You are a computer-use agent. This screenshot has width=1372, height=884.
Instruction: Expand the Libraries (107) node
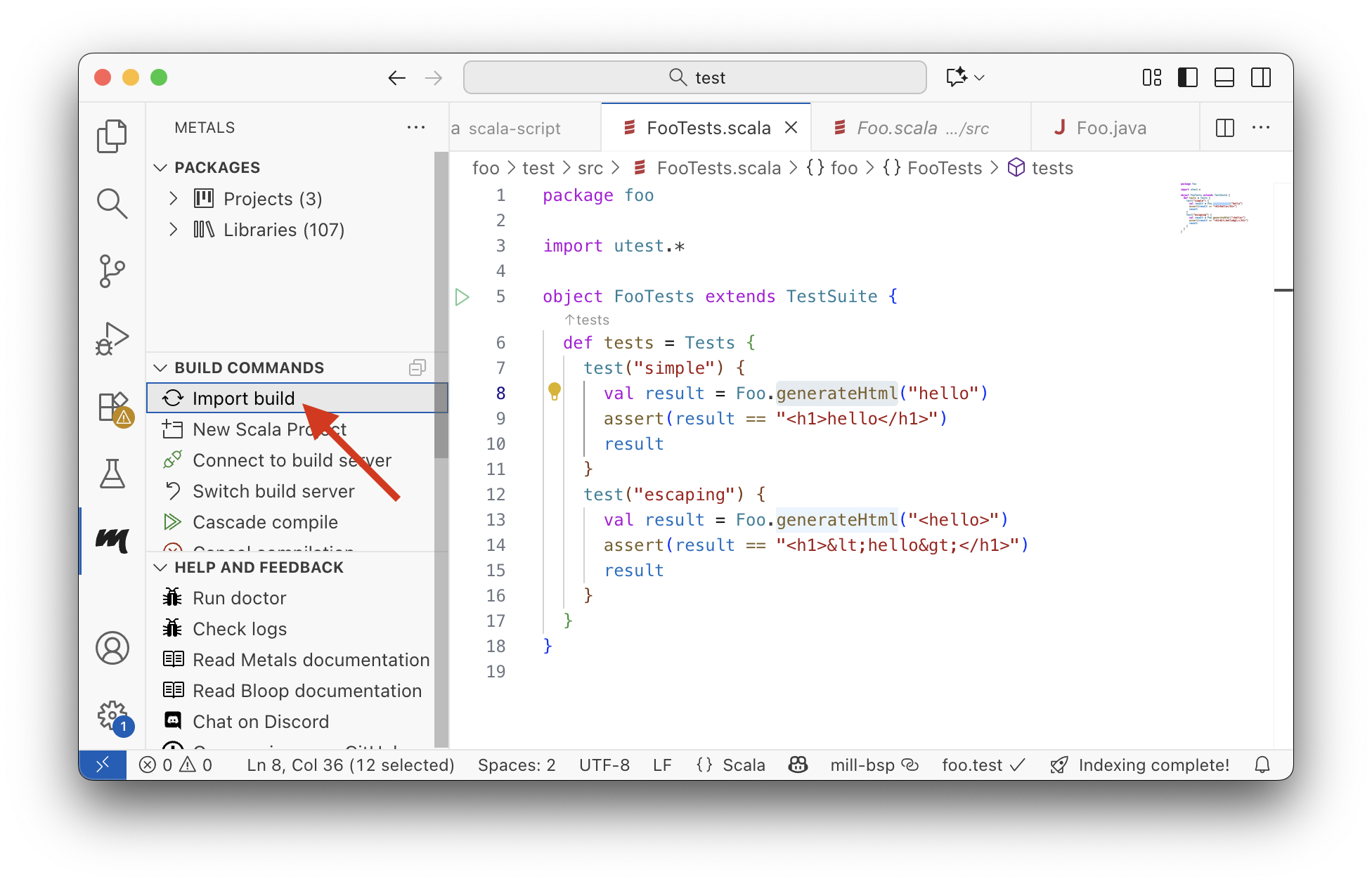point(174,229)
